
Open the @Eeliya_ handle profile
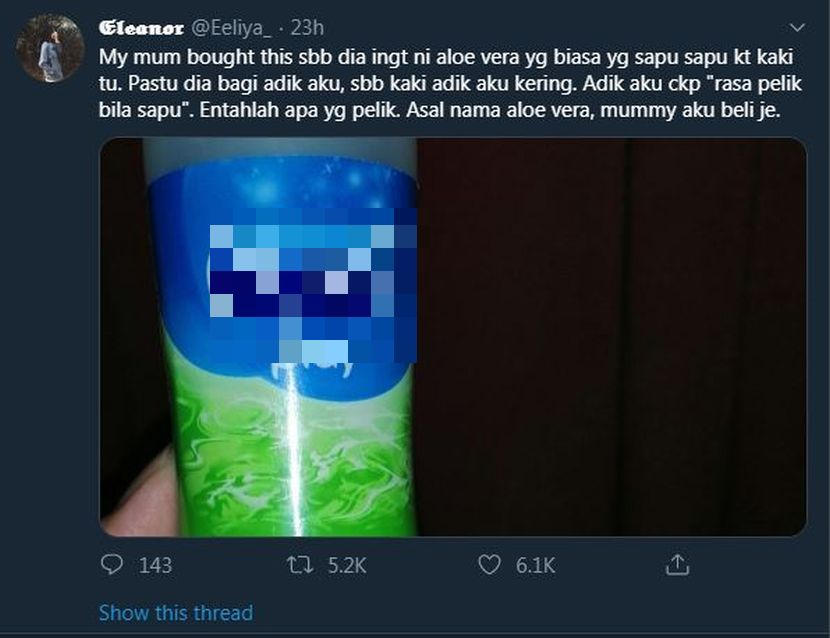pos(231,28)
